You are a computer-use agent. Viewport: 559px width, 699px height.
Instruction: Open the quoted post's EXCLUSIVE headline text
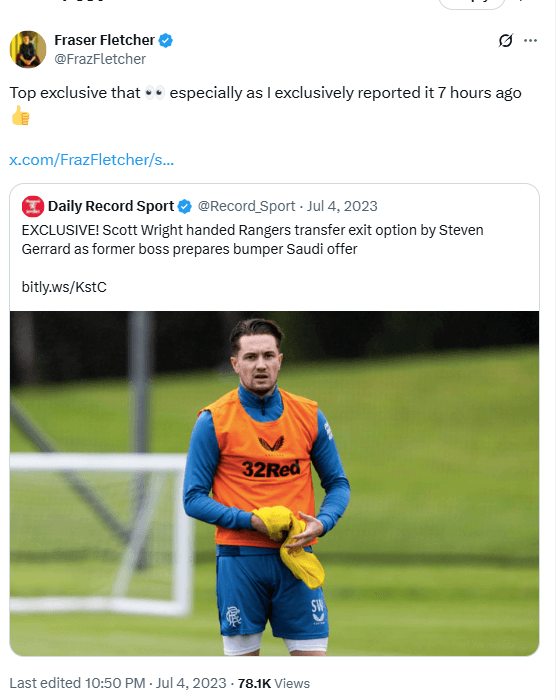click(253, 239)
